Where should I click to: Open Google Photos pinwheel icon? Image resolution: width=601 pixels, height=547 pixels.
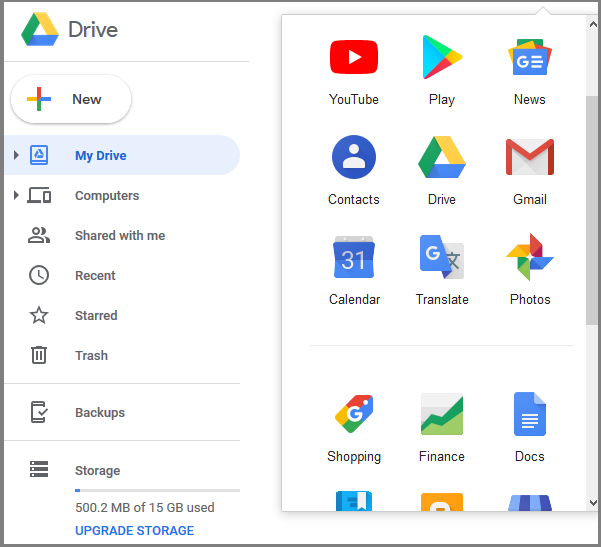(x=530, y=257)
